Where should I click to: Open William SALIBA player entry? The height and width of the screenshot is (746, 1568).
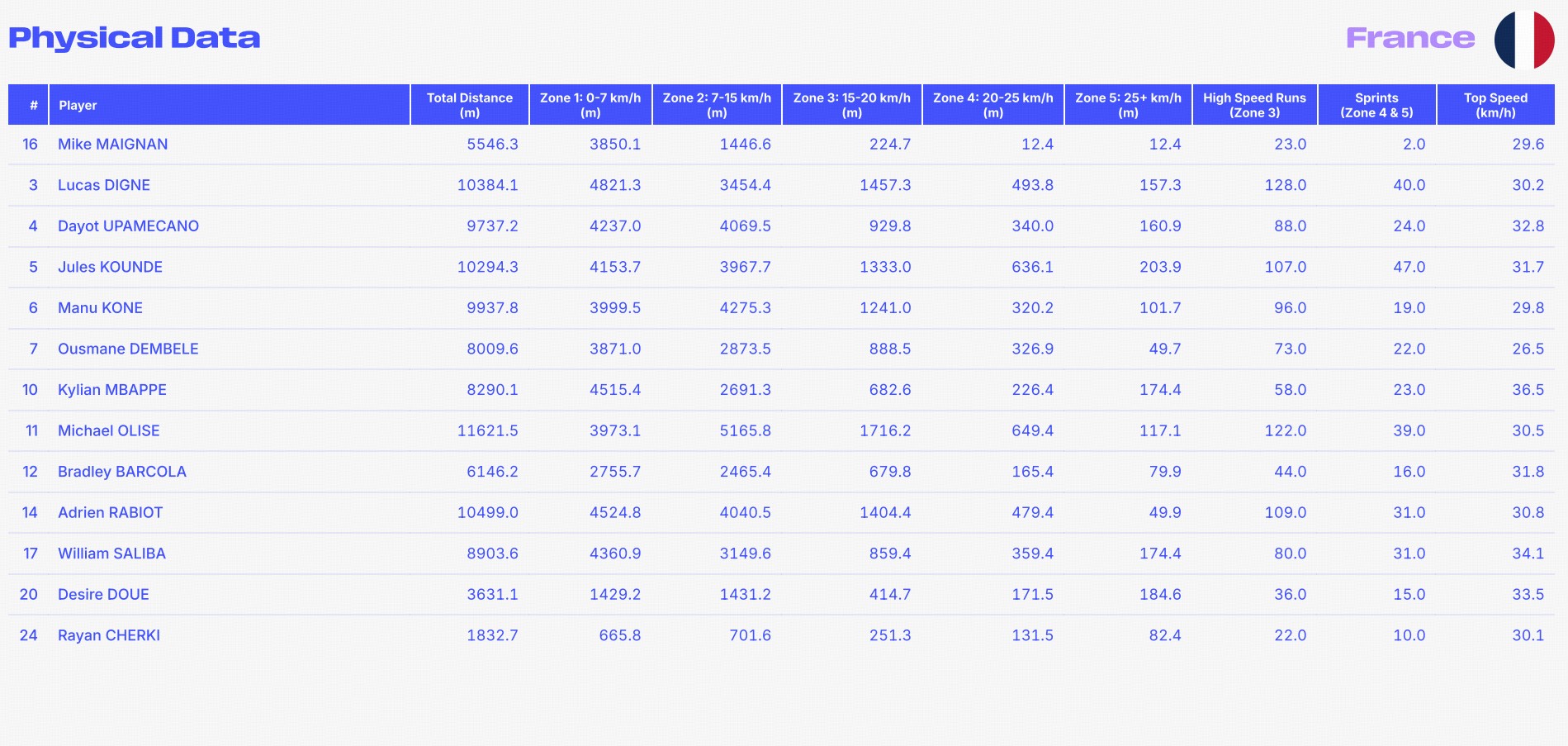click(111, 554)
